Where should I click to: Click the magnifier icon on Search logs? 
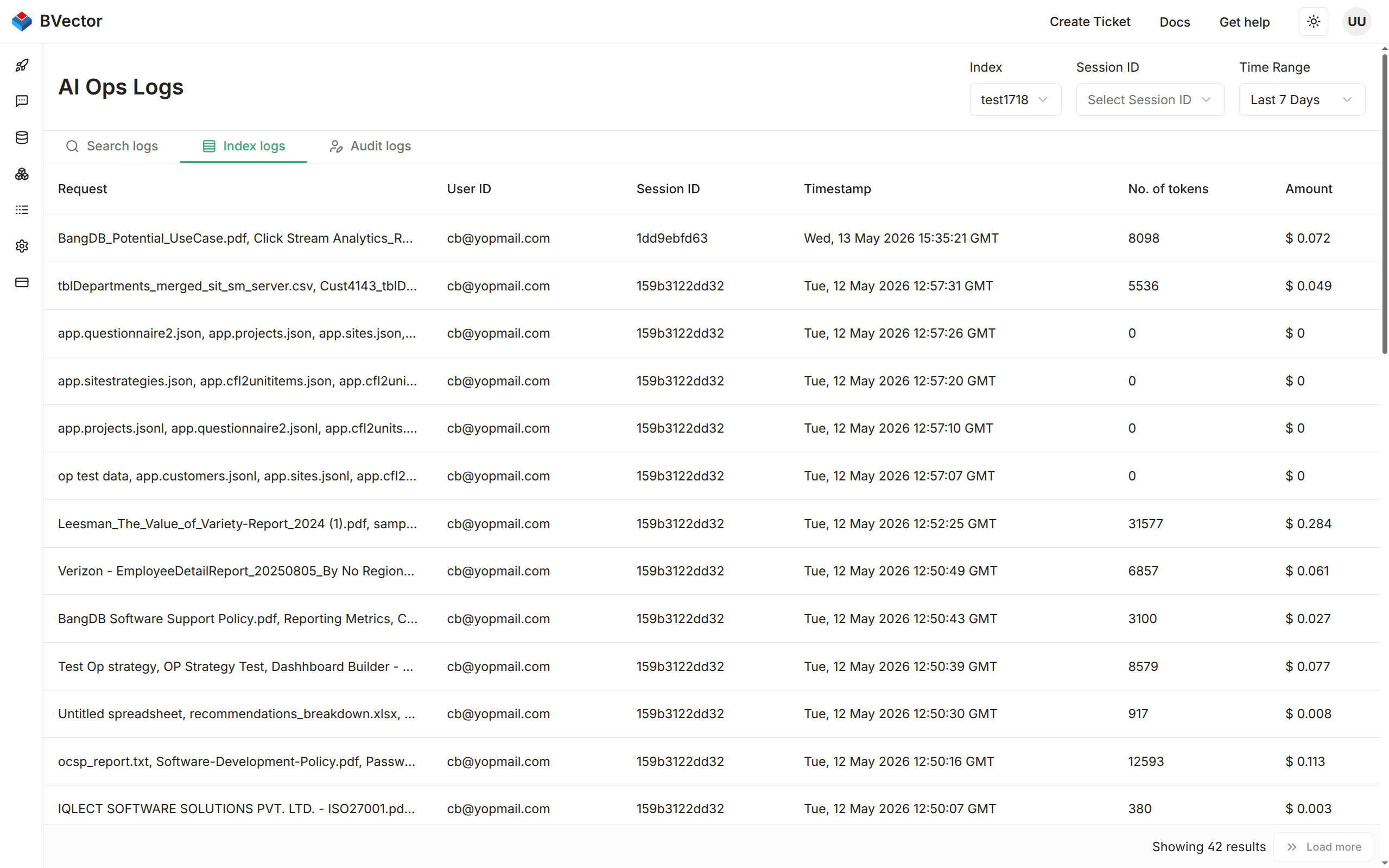pyautogui.click(x=72, y=147)
